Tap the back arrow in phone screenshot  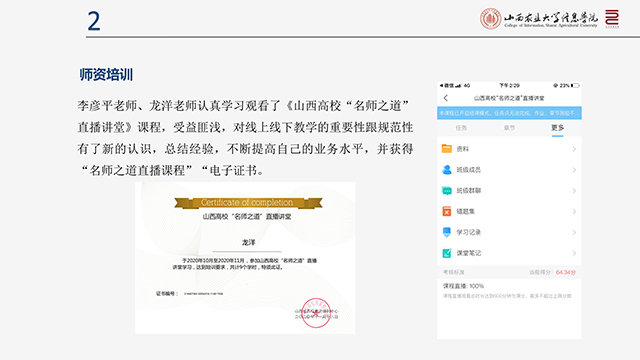[446, 98]
